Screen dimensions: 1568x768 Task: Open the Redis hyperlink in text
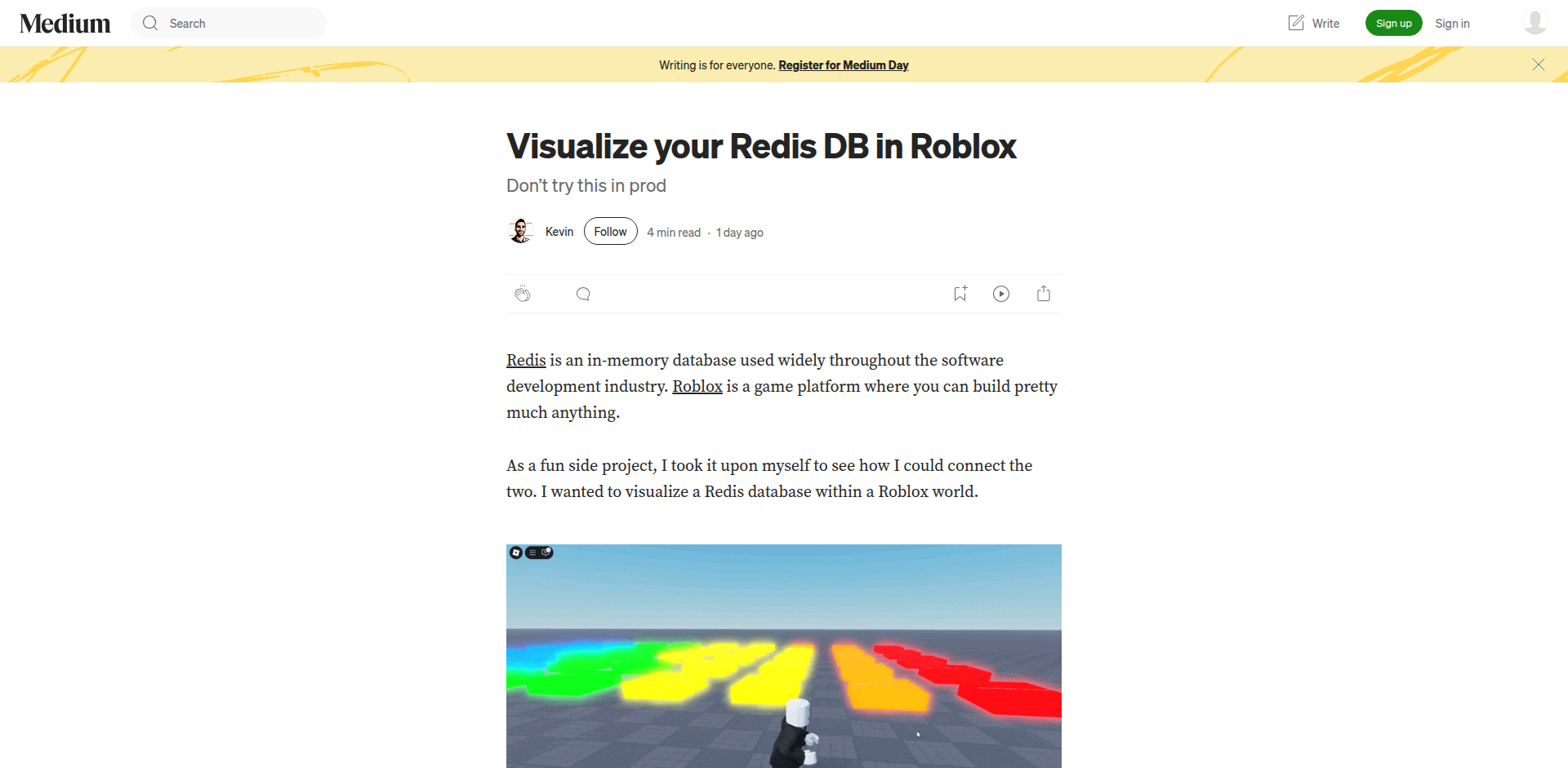[526, 360]
